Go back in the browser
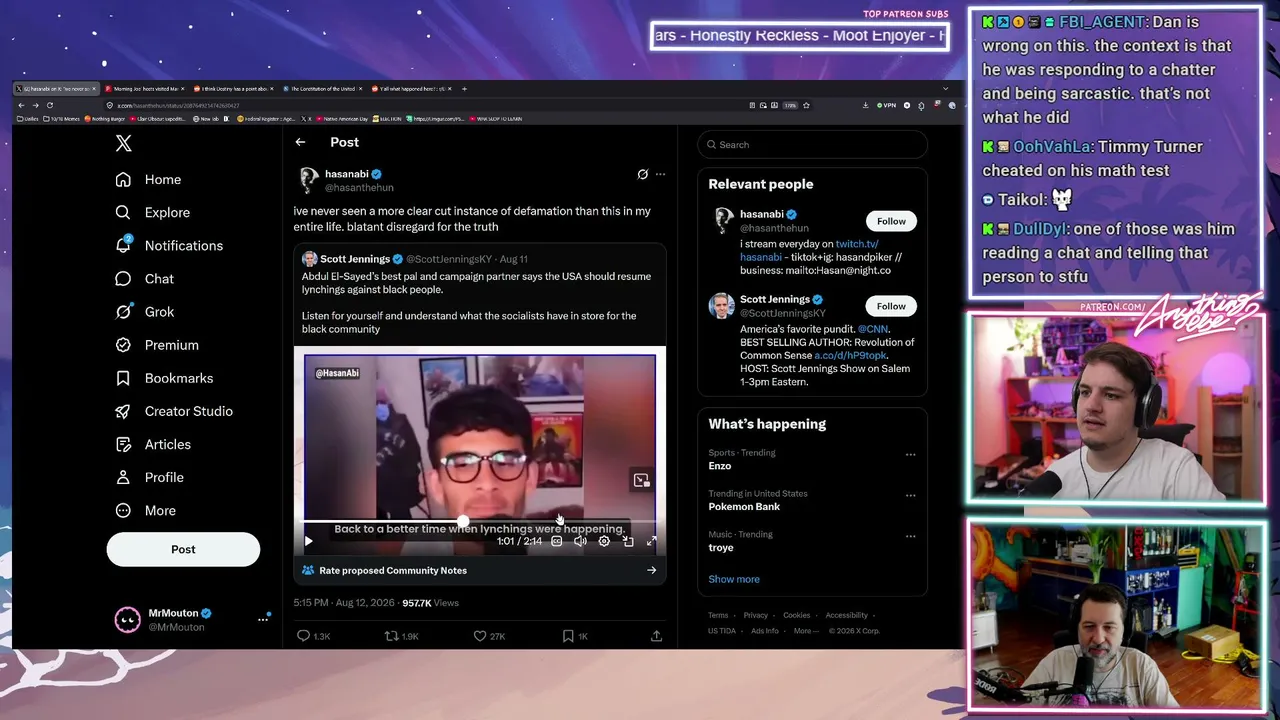 tap(21, 105)
